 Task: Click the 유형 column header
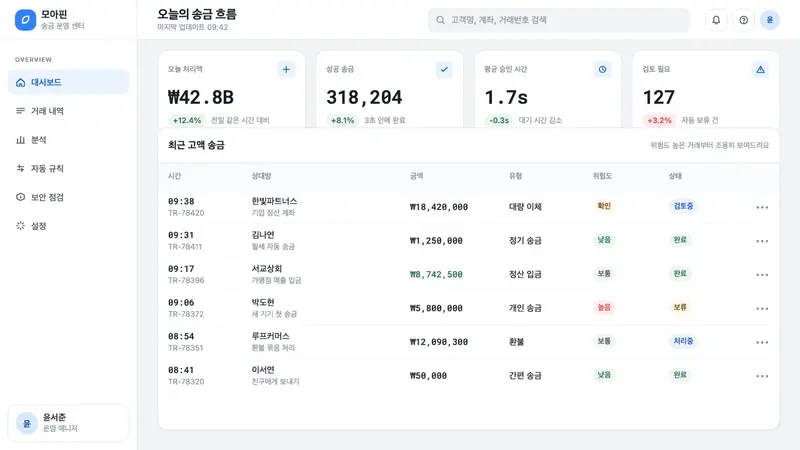515,176
